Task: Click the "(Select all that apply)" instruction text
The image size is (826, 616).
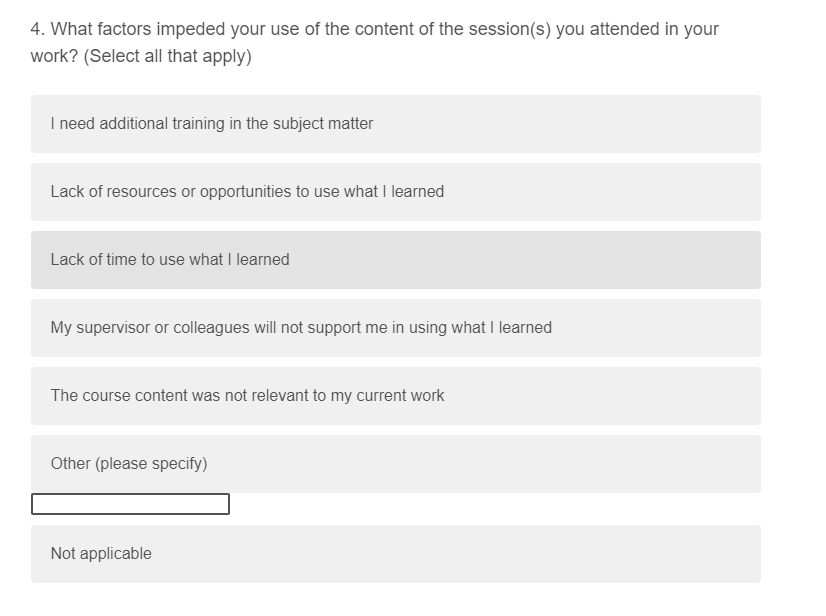Action: point(168,57)
